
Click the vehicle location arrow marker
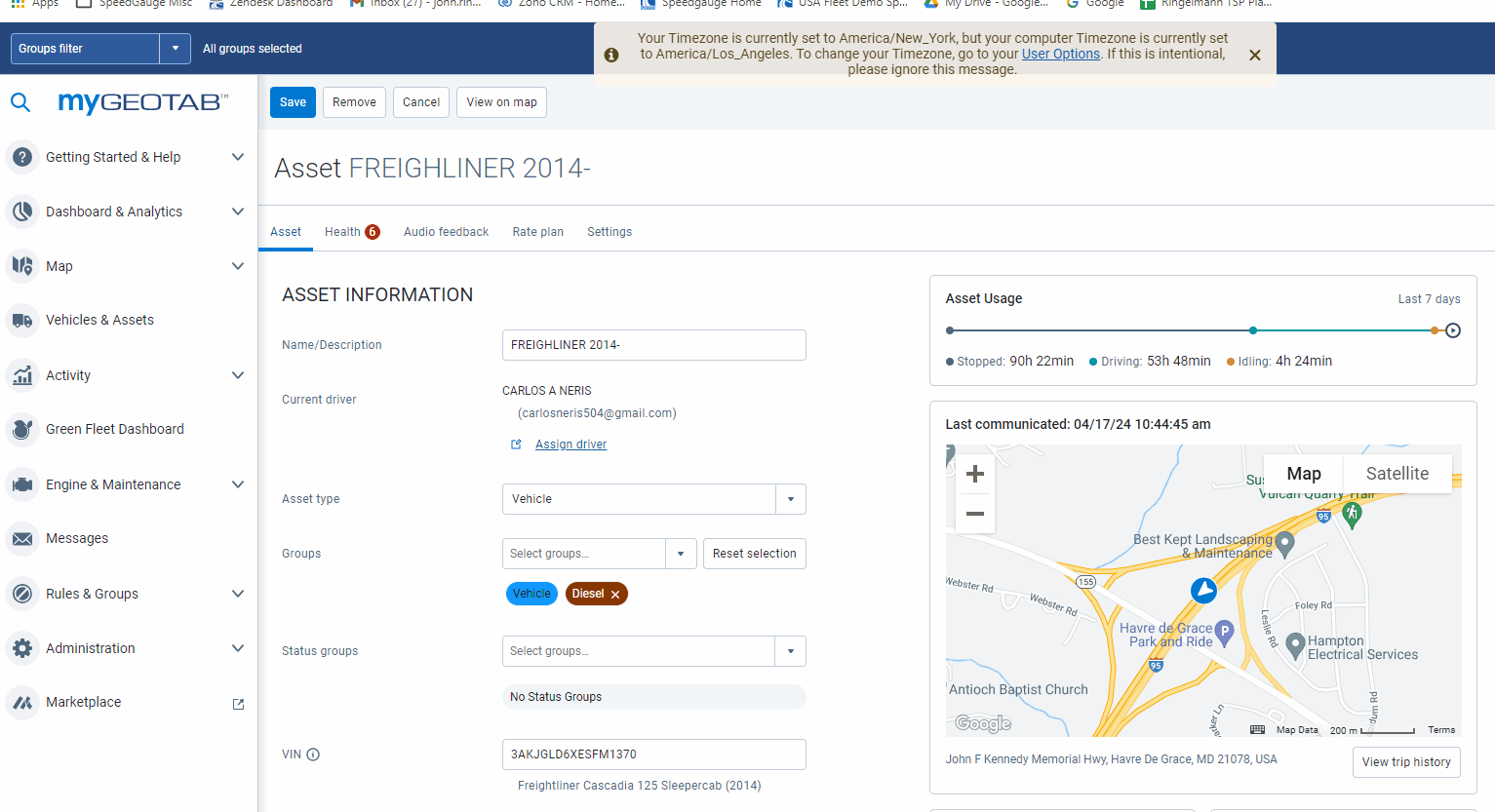[1203, 590]
